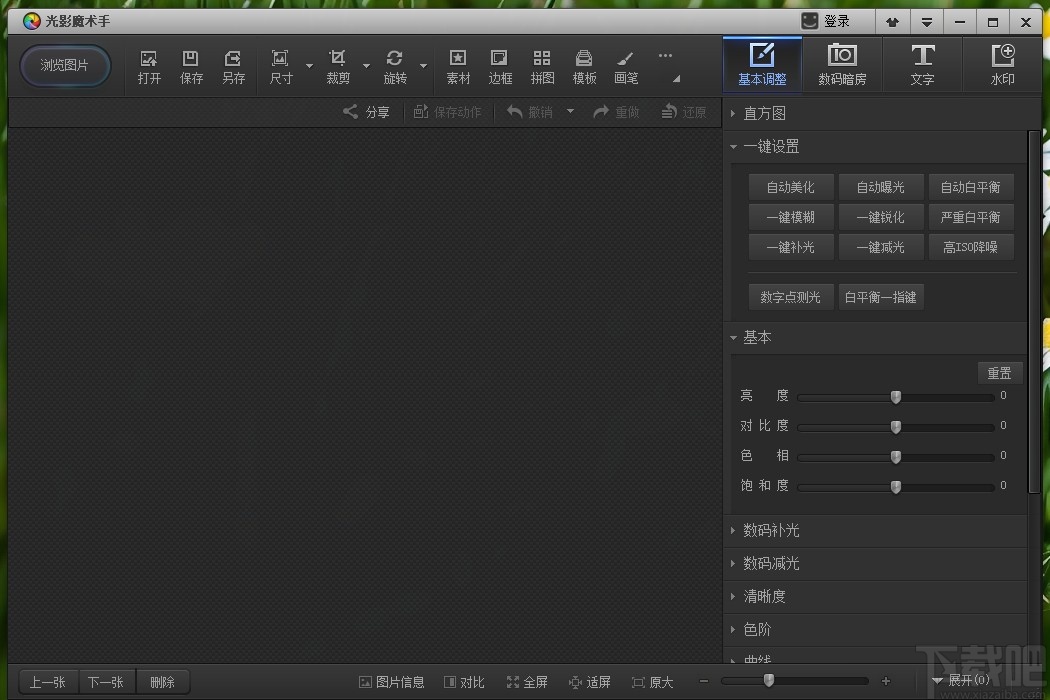1050x700 pixels.
Task: Click the 白平衡一指键 button
Action: pos(881,297)
